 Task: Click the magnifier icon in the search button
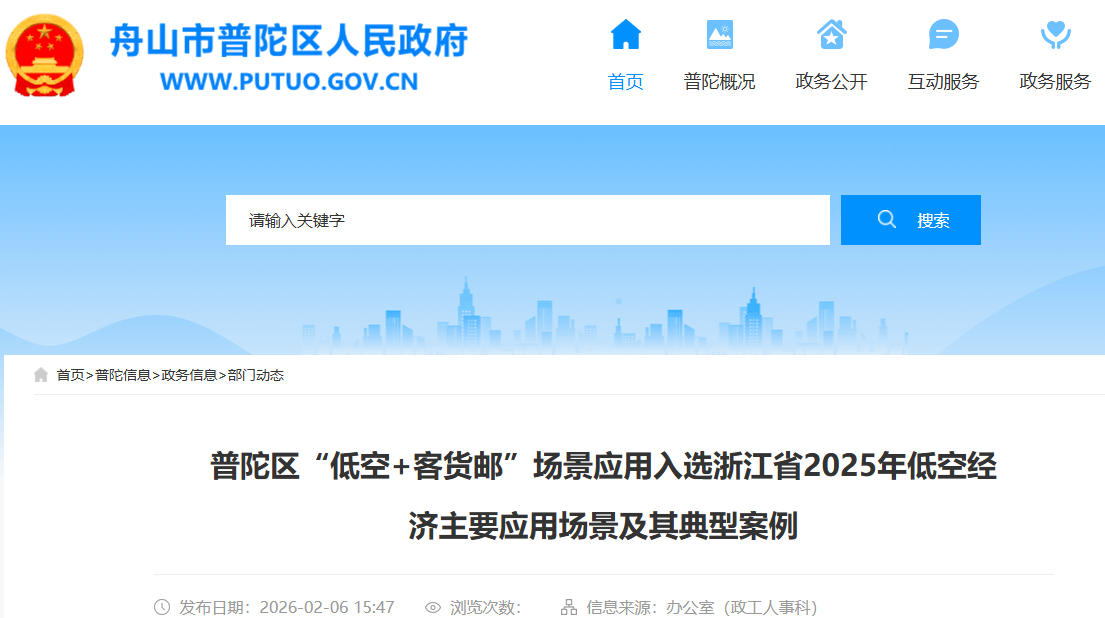(887, 219)
